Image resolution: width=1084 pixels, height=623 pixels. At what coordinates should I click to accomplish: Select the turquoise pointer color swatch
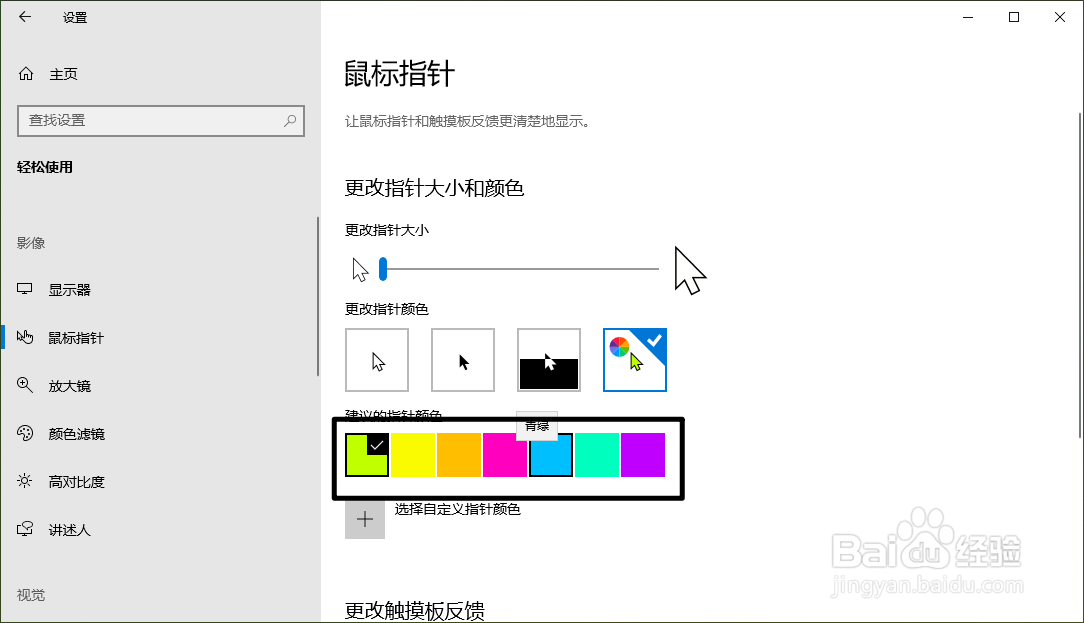pos(597,455)
